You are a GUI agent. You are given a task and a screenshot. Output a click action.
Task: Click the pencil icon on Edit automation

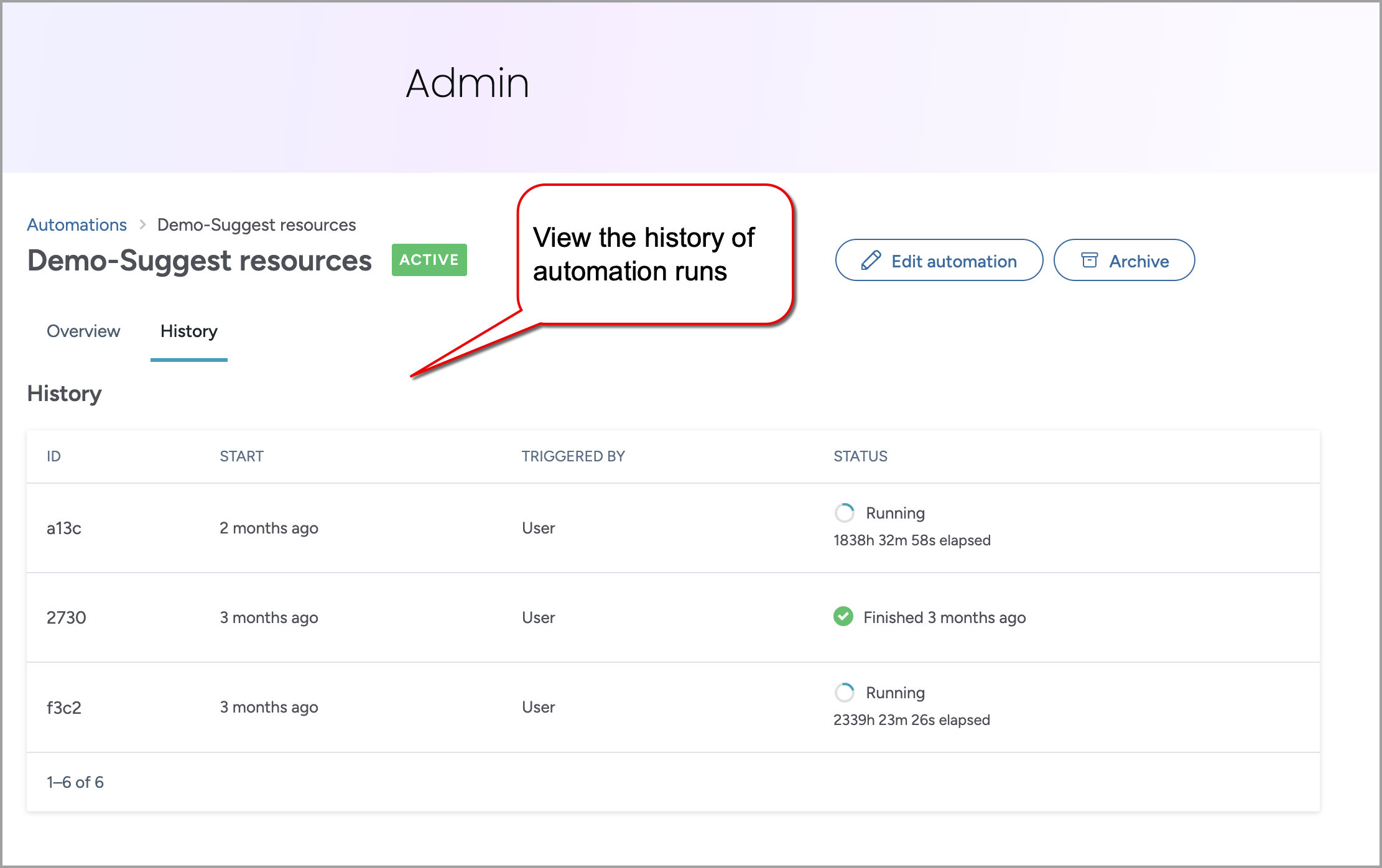tap(870, 261)
